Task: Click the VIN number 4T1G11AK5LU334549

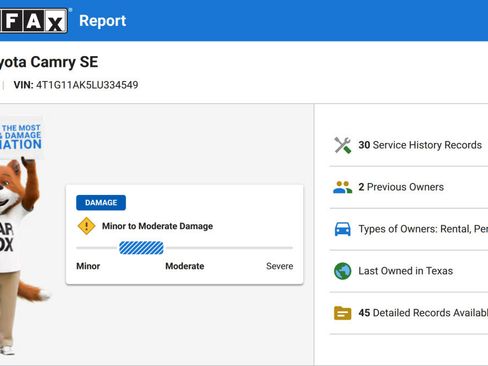Action: pyautogui.click(x=87, y=85)
